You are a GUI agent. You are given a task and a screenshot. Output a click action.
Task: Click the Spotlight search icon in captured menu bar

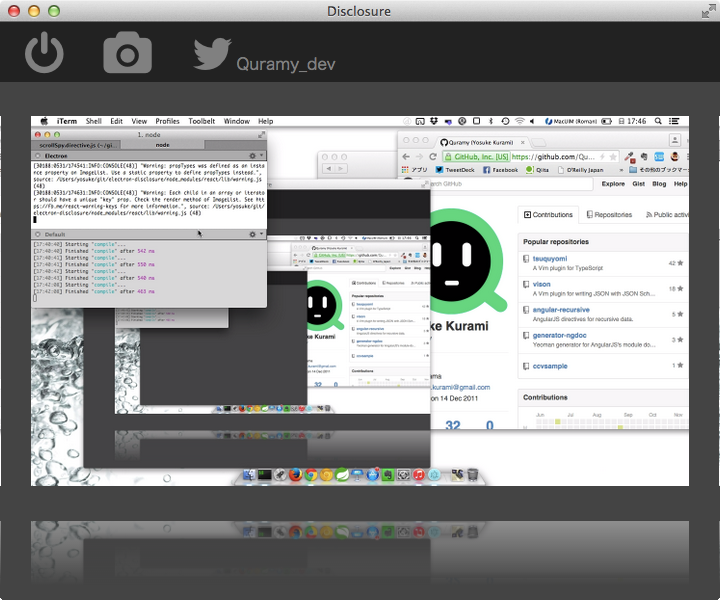click(658, 121)
